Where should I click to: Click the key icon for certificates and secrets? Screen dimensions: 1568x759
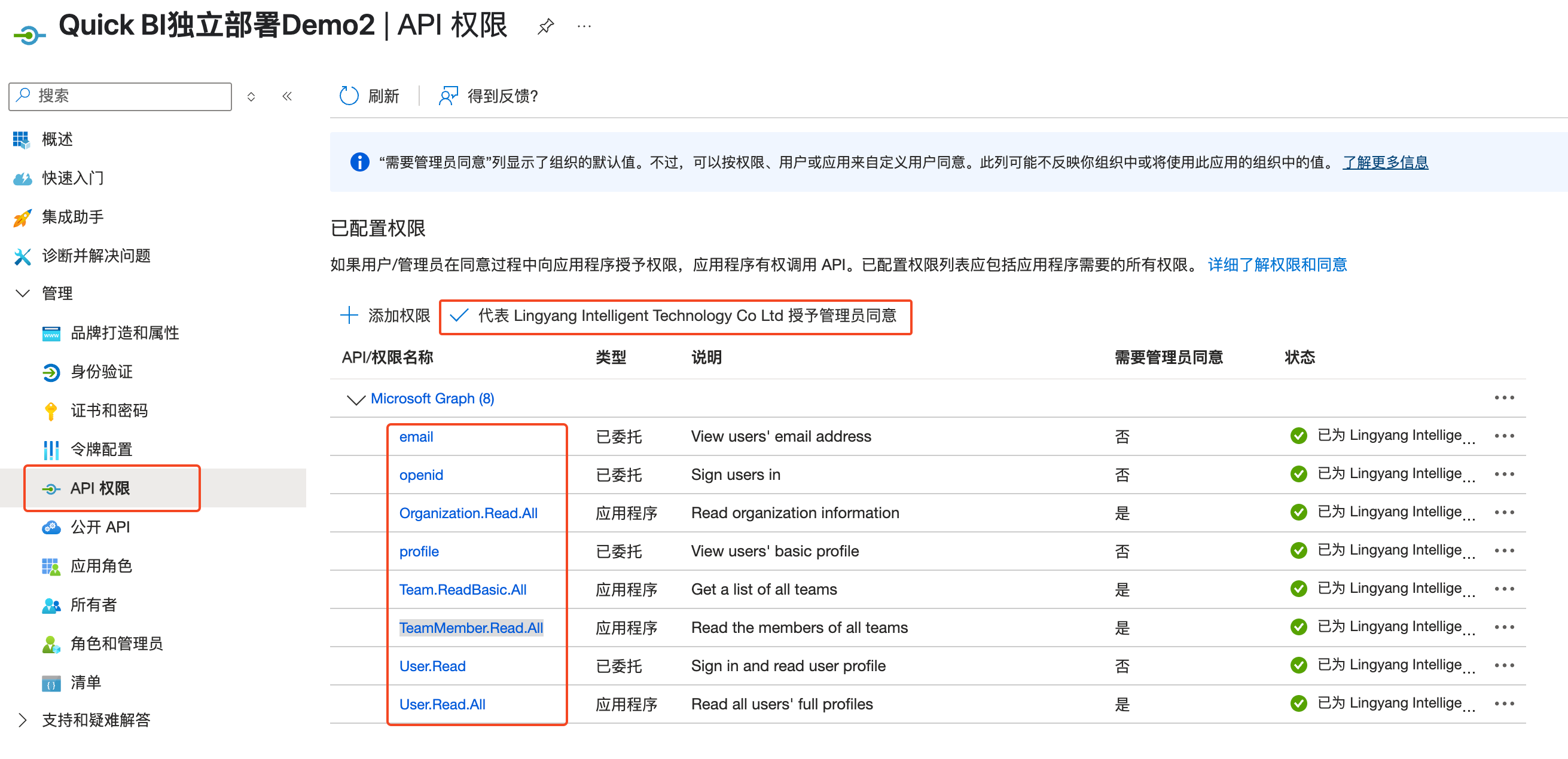[51, 411]
